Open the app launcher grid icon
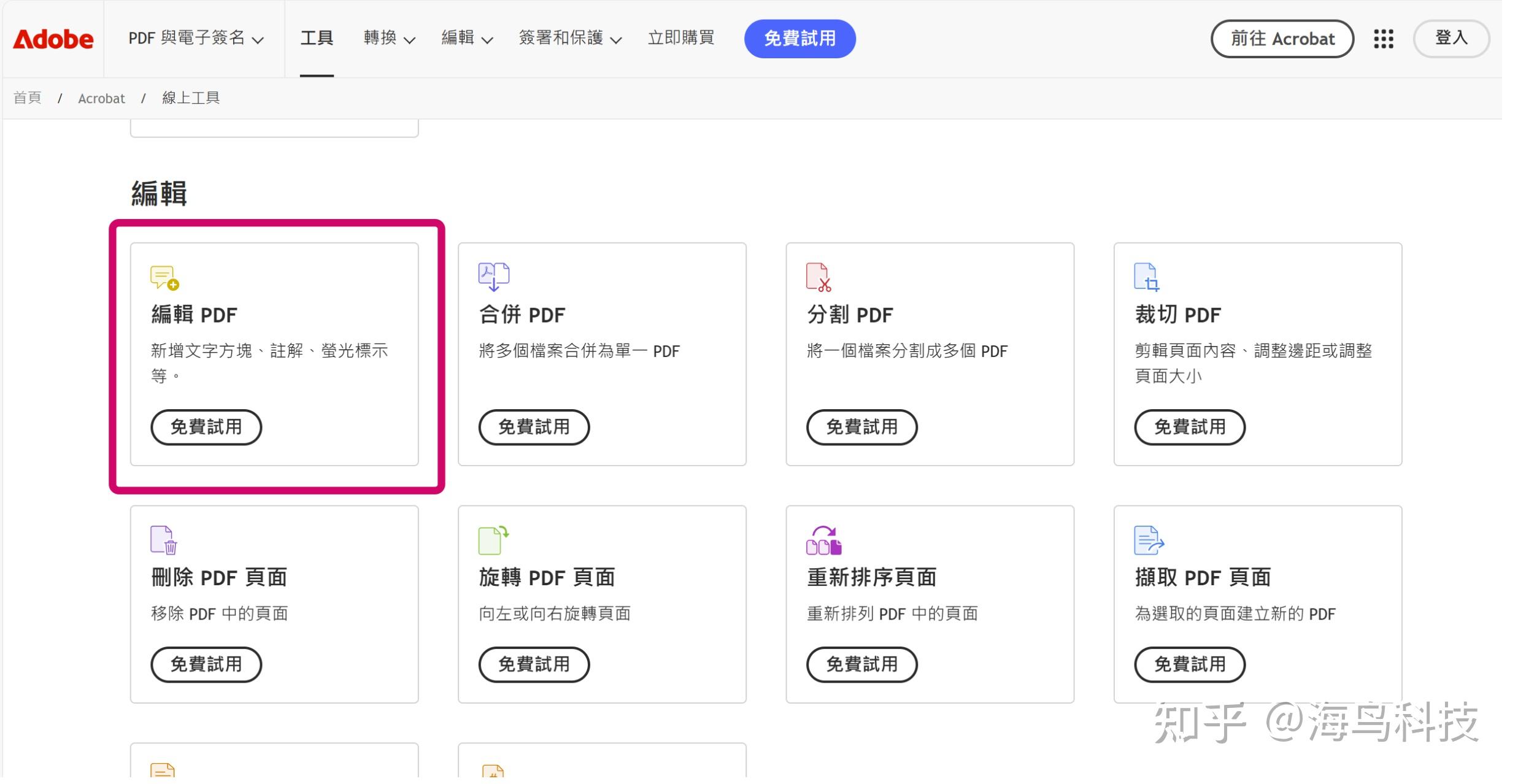Image resolution: width=1518 pixels, height=784 pixels. coord(1383,39)
